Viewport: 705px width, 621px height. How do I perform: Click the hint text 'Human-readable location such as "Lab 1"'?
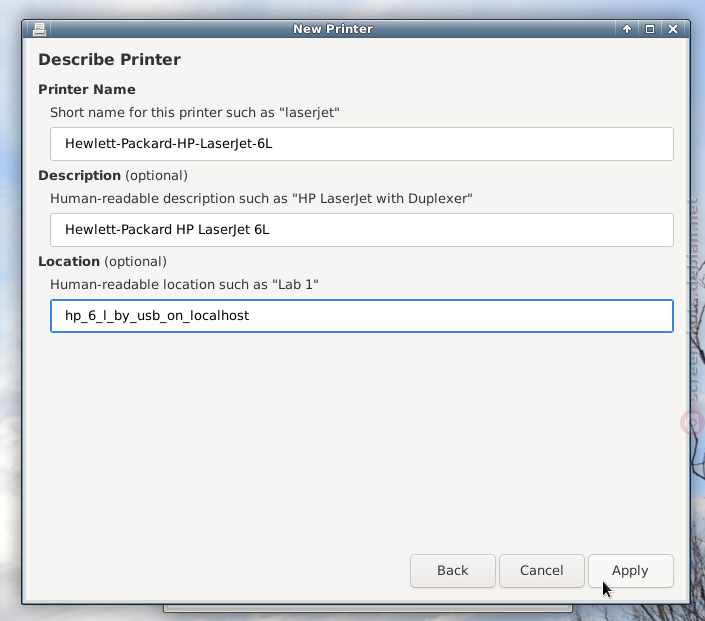pos(184,285)
